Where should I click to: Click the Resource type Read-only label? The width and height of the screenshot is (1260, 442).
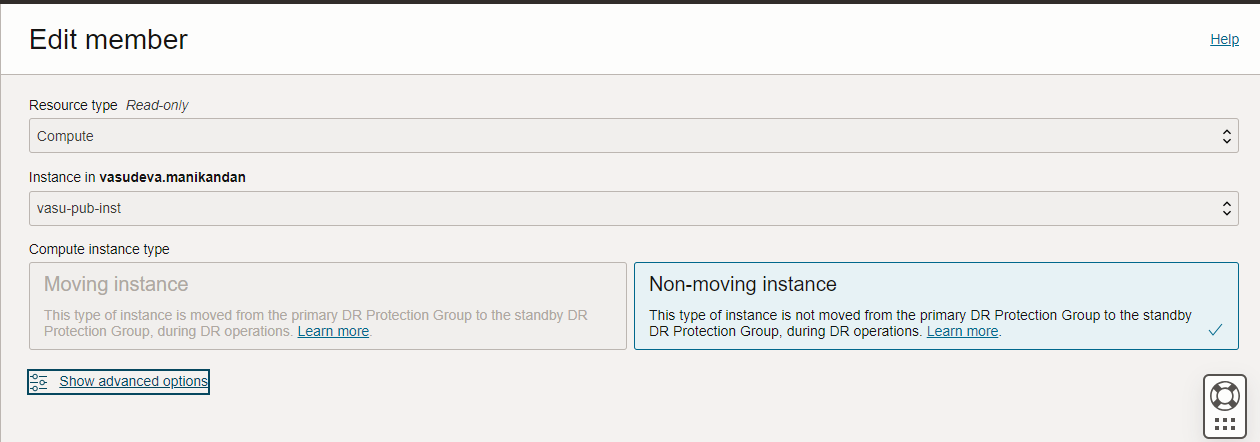[109, 105]
